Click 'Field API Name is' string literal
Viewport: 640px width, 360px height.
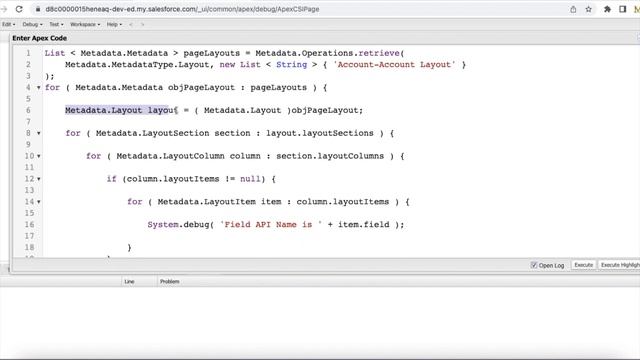tap(271, 224)
